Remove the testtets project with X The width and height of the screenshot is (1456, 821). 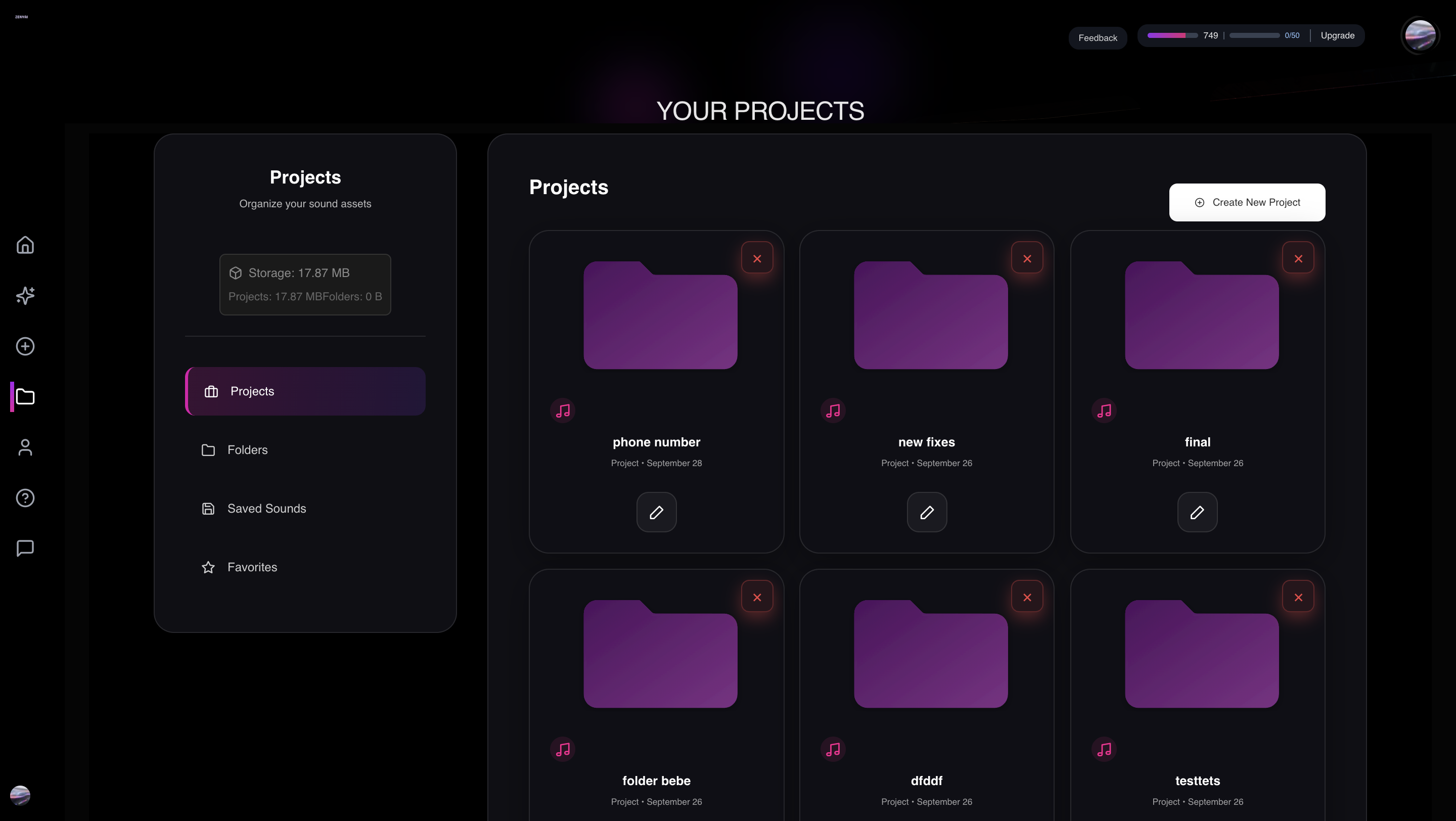pyautogui.click(x=1298, y=597)
